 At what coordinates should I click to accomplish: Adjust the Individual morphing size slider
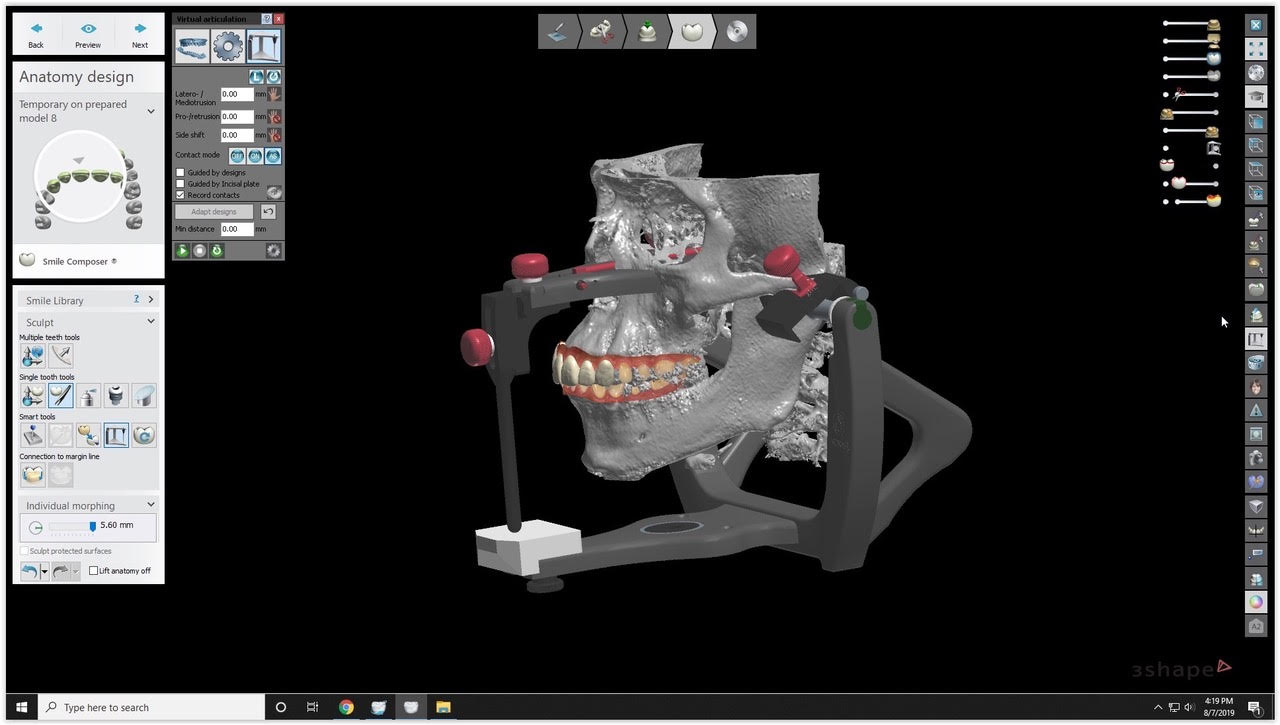coord(92,526)
